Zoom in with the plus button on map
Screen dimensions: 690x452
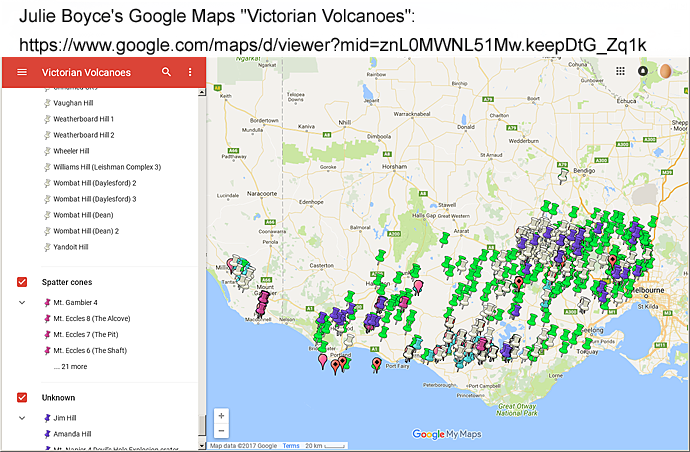coord(221,415)
